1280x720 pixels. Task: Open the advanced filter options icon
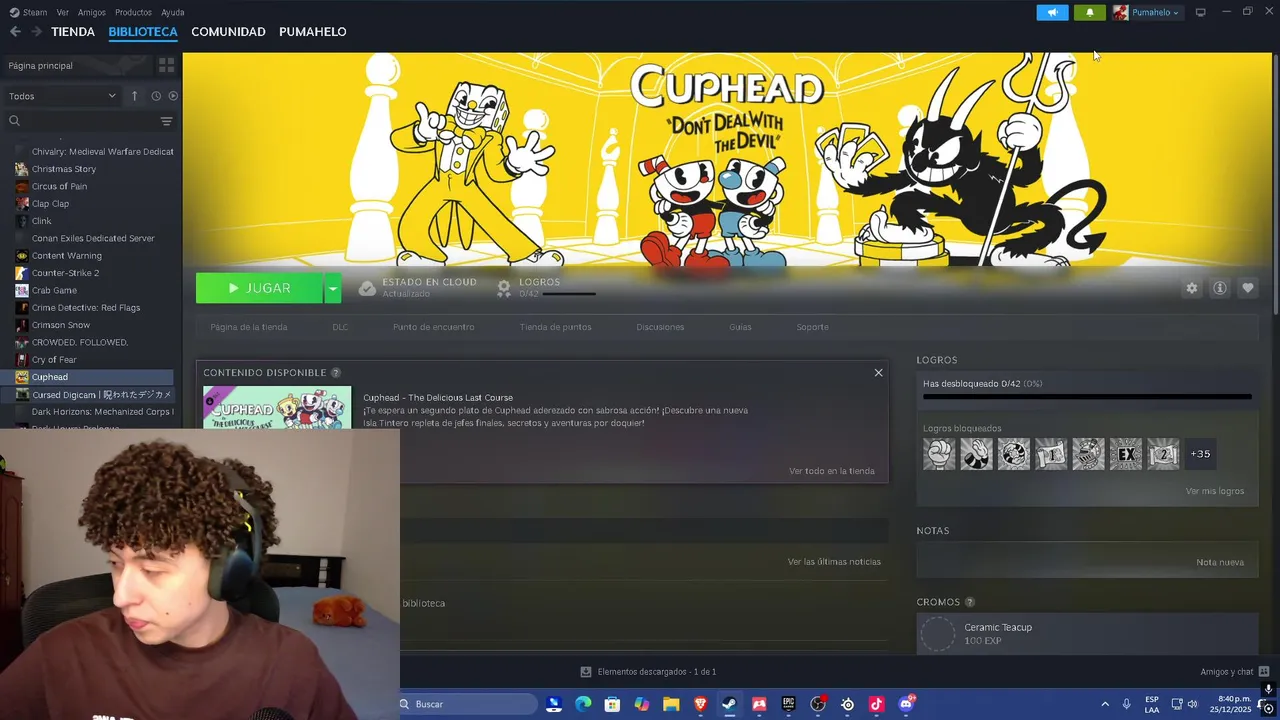pos(167,121)
